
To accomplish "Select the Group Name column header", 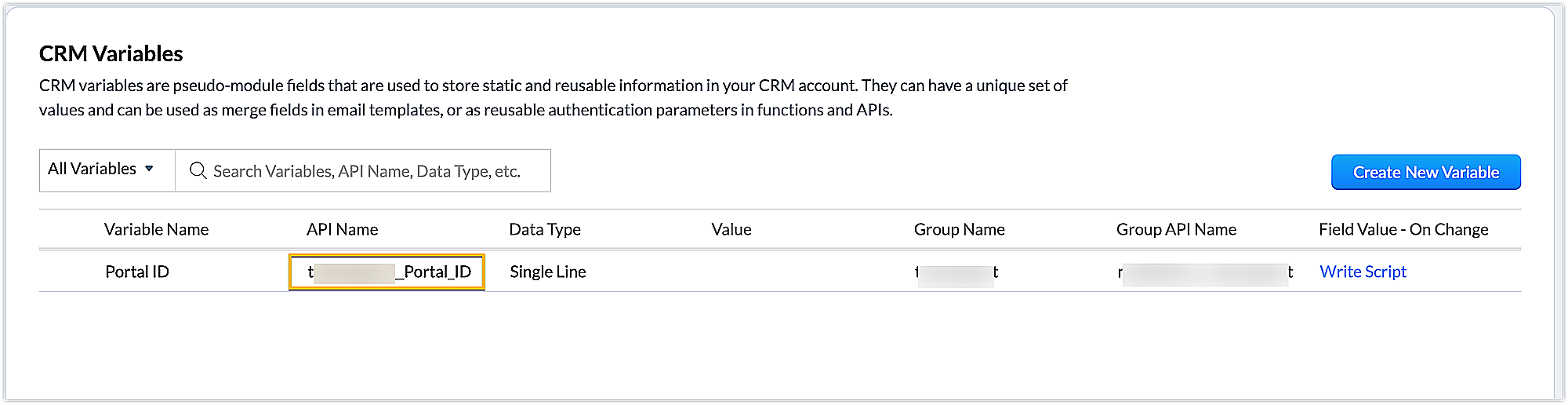I will click(959, 229).
